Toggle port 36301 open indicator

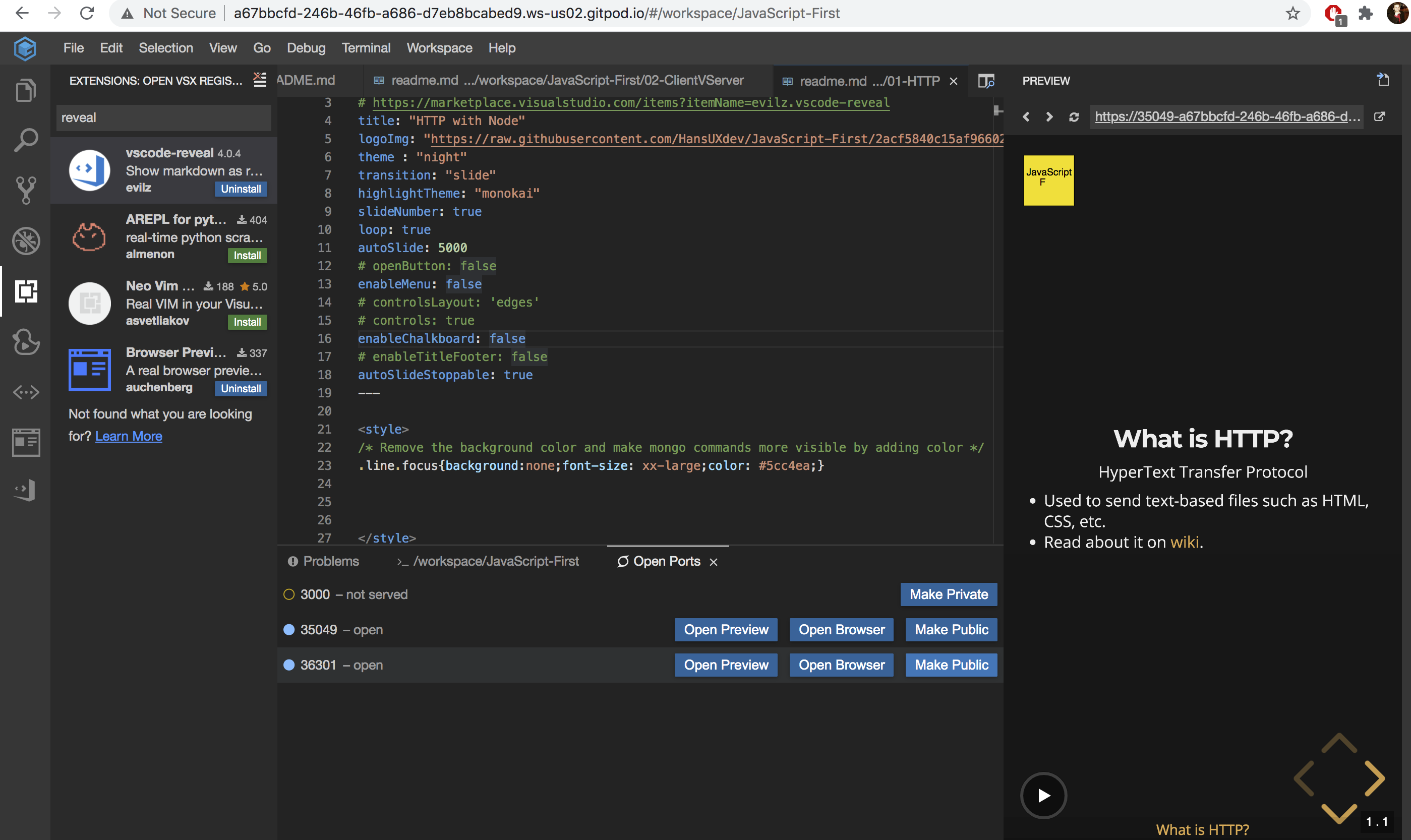[x=289, y=665]
